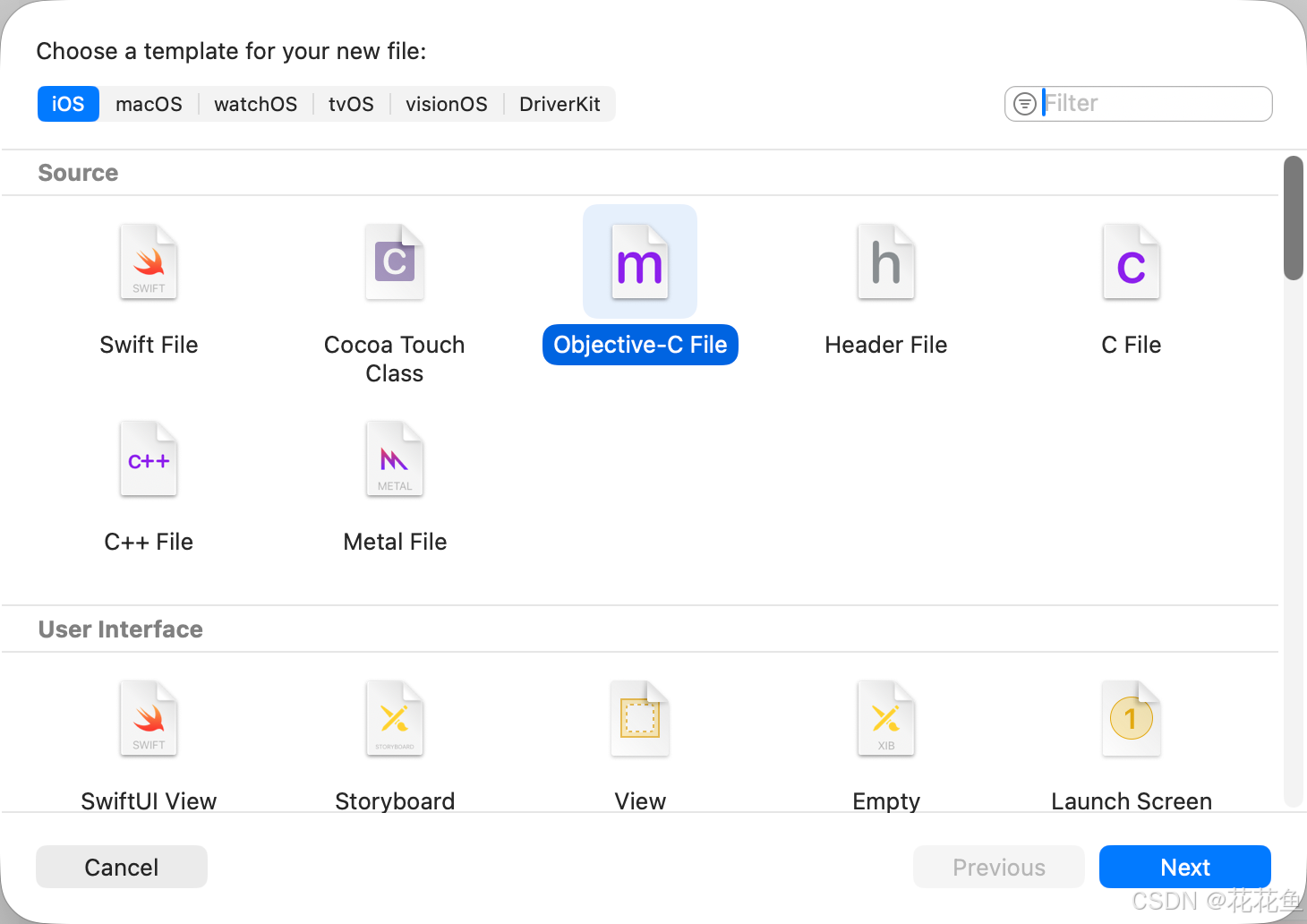The width and height of the screenshot is (1307, 924).
Task: Click the "Storyboard" label
Action: pyautogui.click(x=395, y=801)
